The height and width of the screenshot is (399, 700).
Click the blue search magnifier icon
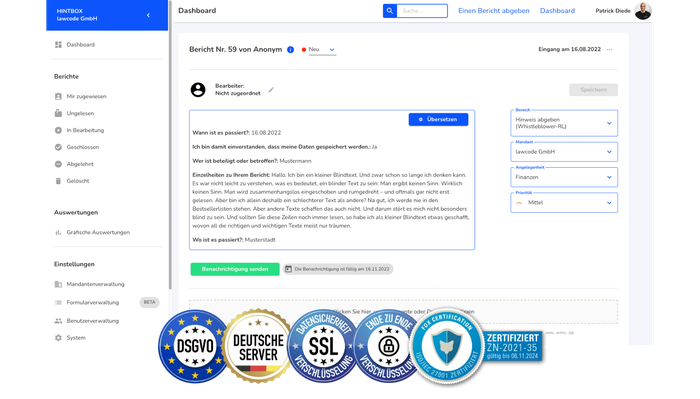pos(390,11)
